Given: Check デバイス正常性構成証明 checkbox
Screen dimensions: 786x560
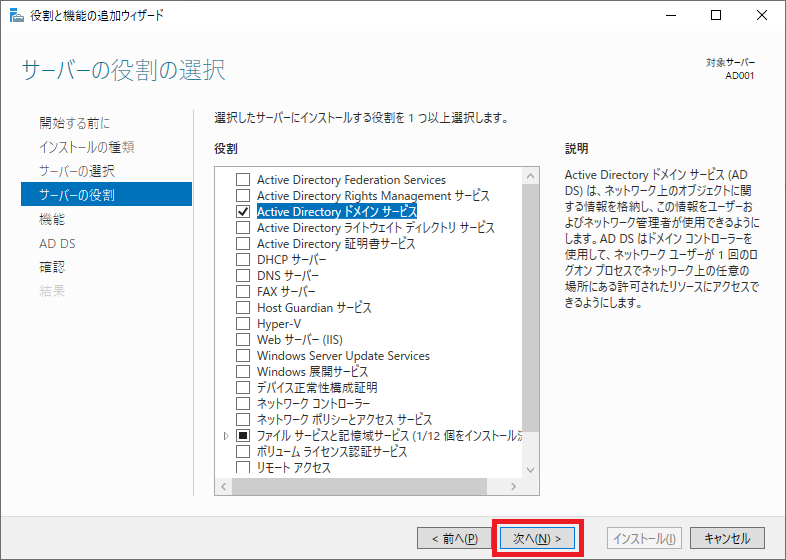Looking at the screenshot, I should [243, 388].
